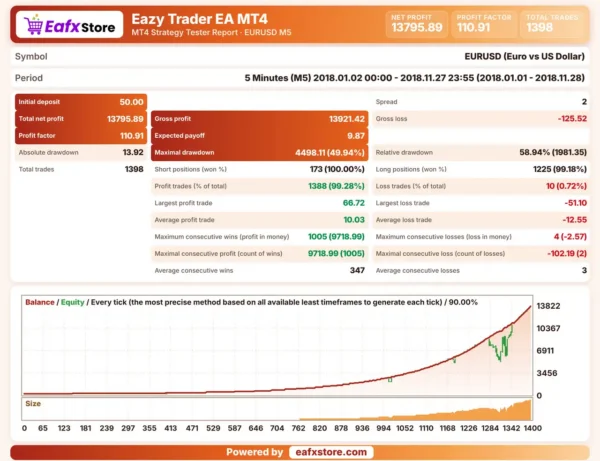This screenshot has width=600, height=461.
Task: Click the 10367 y-axis label on chart
Action: pos(548,328)
